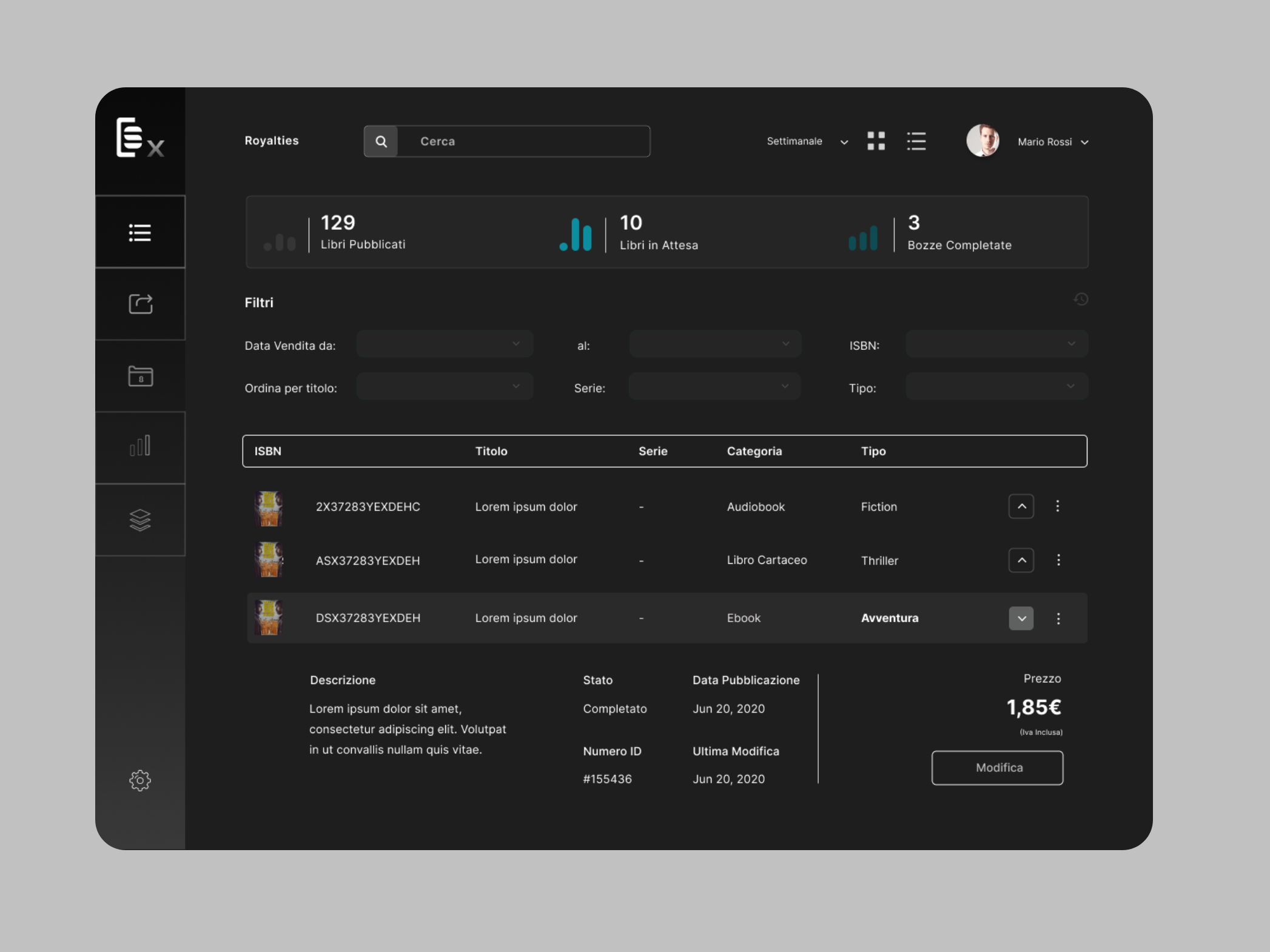Open the Data Vendita da dropdown
This screenshot has height=952, width=1270.
[445, 344]
